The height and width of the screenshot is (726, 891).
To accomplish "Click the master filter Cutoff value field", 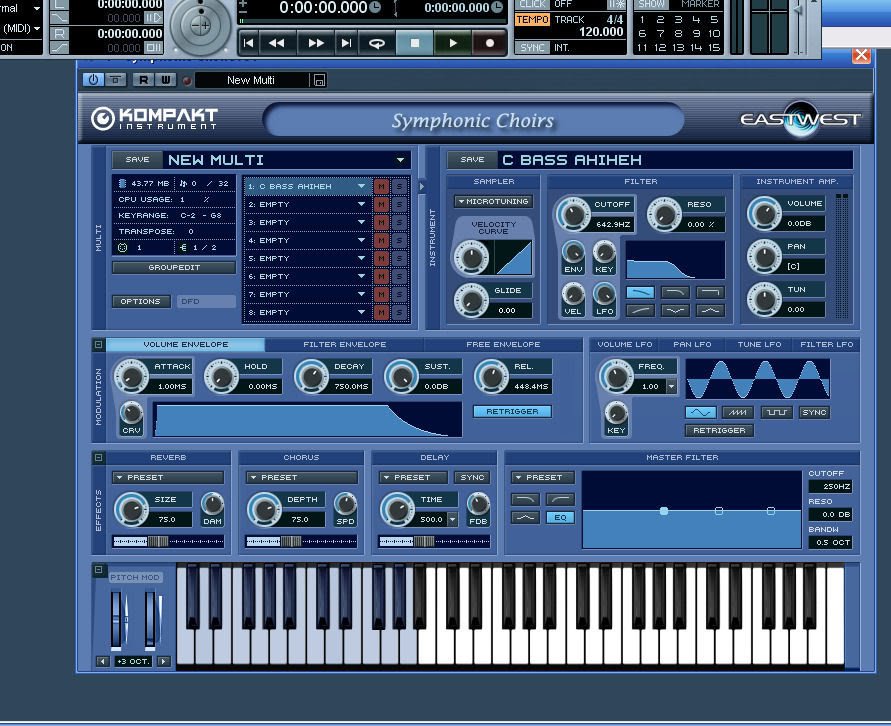I will [830, 486].
